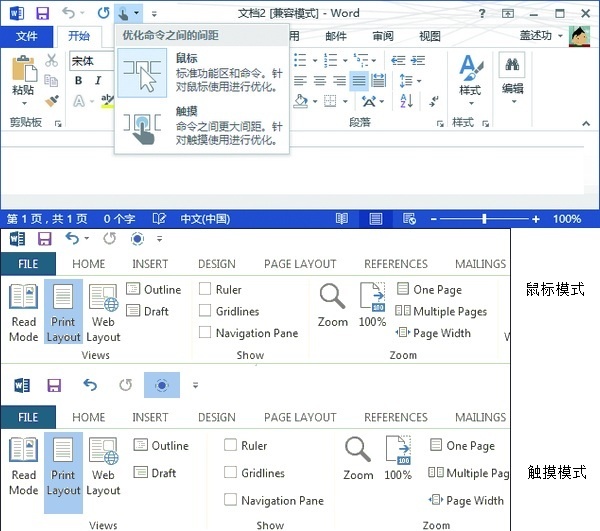Click zoom out minus in the status bar
600x531 pixels.
click(x=434, y=219)
